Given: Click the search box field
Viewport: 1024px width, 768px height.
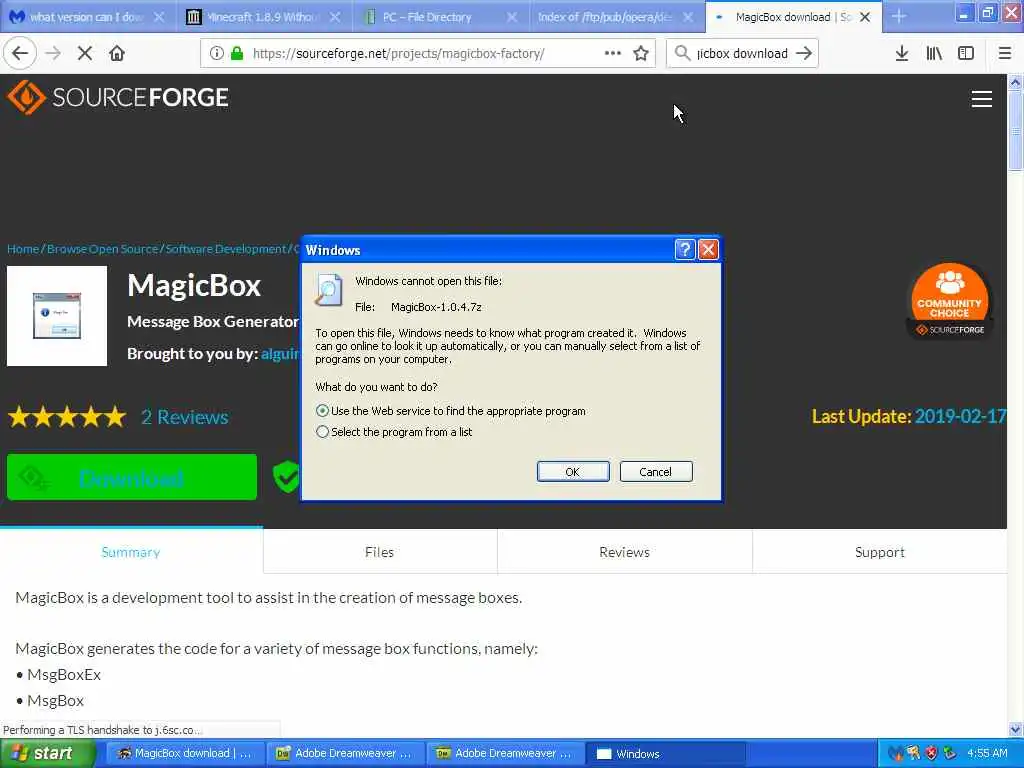Looking at the screenshot, I should click(742, 54).
